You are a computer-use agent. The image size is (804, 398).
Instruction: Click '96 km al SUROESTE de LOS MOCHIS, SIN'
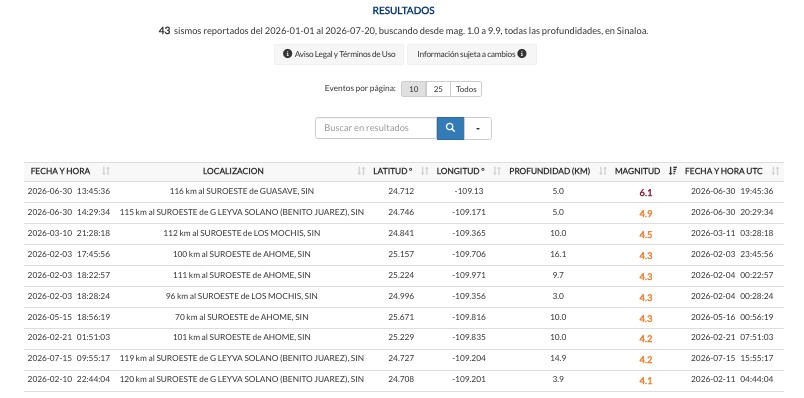pyautogui.click(x=242, y=296)
